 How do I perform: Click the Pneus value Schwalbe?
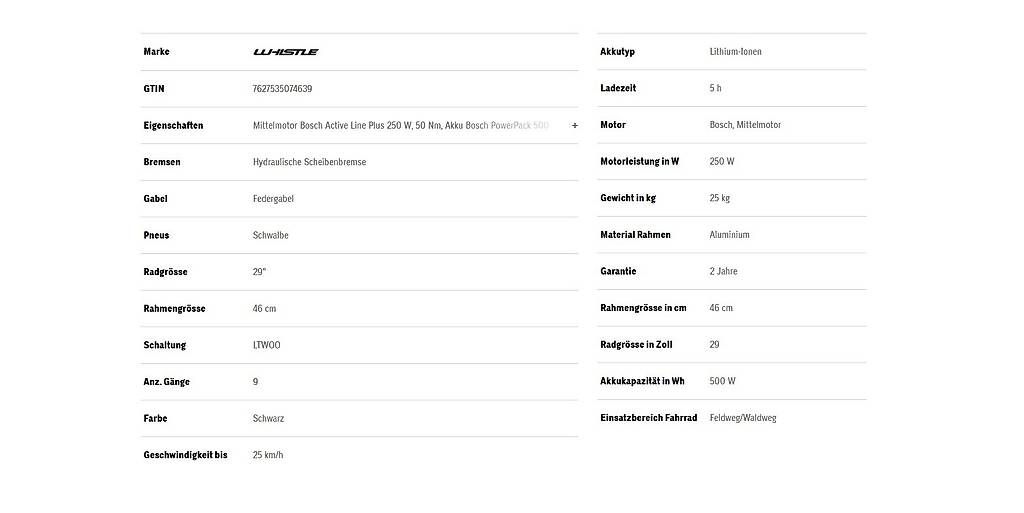coord(270,235)
